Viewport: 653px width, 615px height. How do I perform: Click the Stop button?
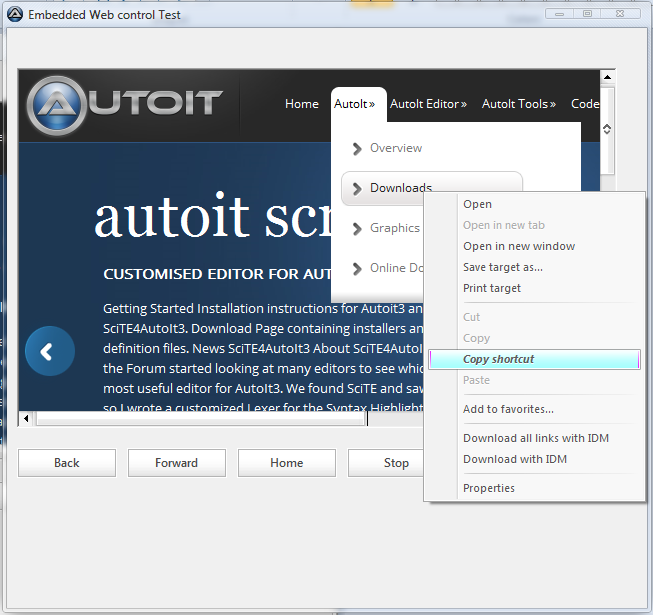[386, 463]
